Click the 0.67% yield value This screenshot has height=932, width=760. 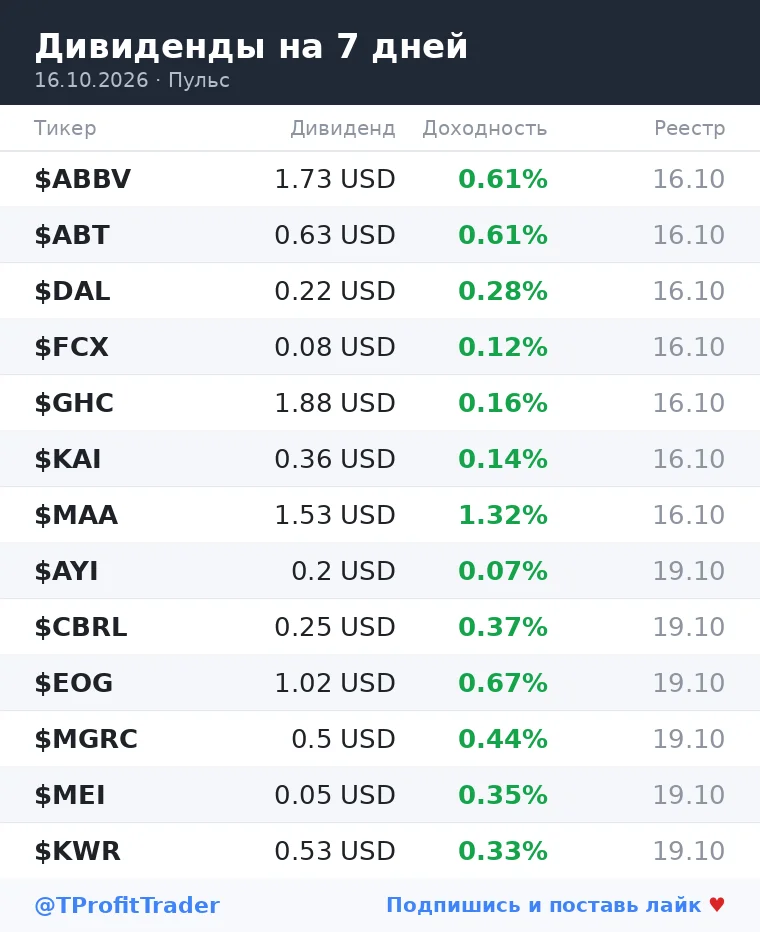point(503,683)
